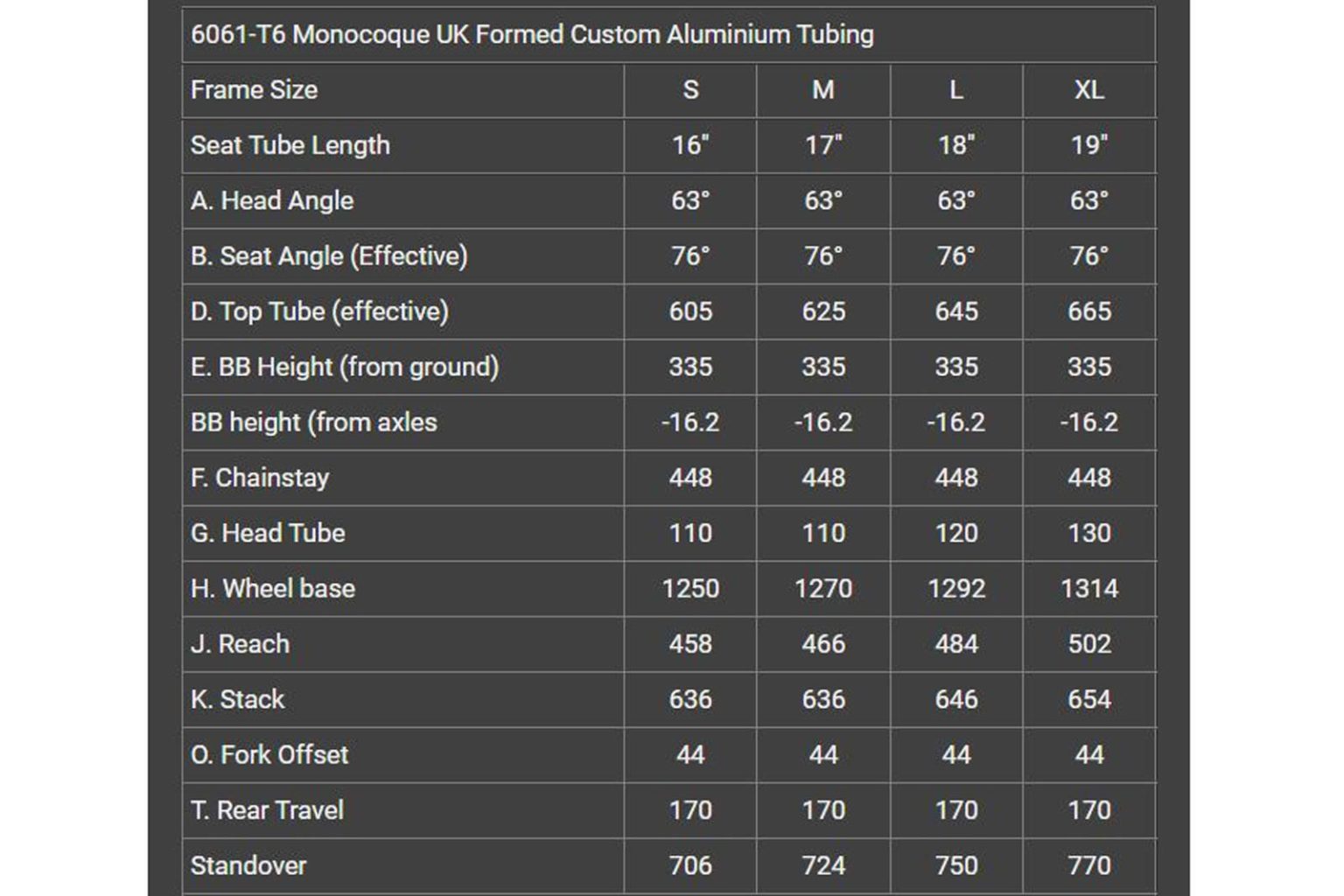Click the 1250 wheel base value

pyautogui.click(x=690, y=589)
